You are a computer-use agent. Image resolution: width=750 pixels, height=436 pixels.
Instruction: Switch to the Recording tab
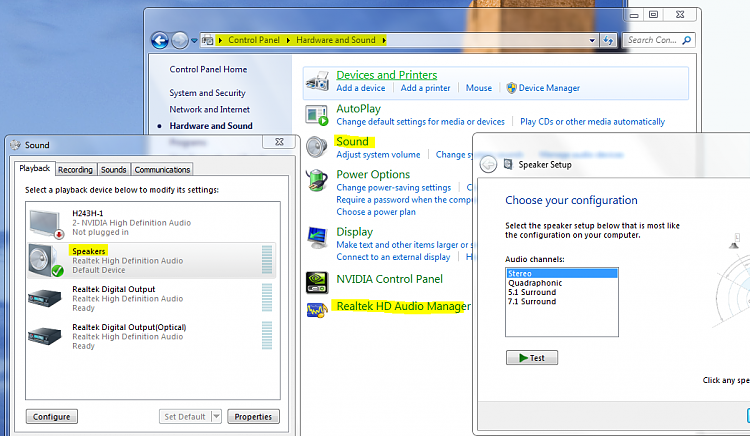coord(76,170)
